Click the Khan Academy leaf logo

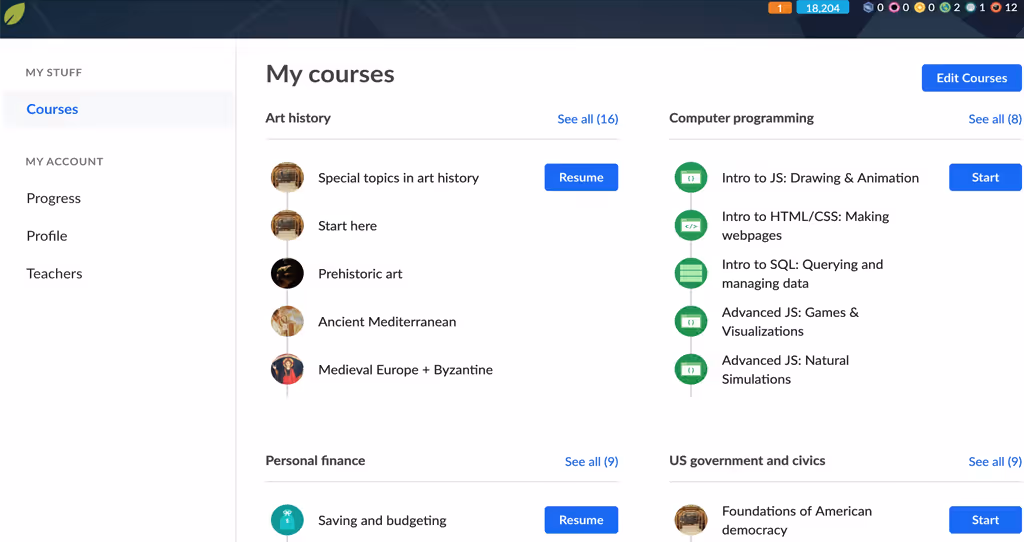14,13
